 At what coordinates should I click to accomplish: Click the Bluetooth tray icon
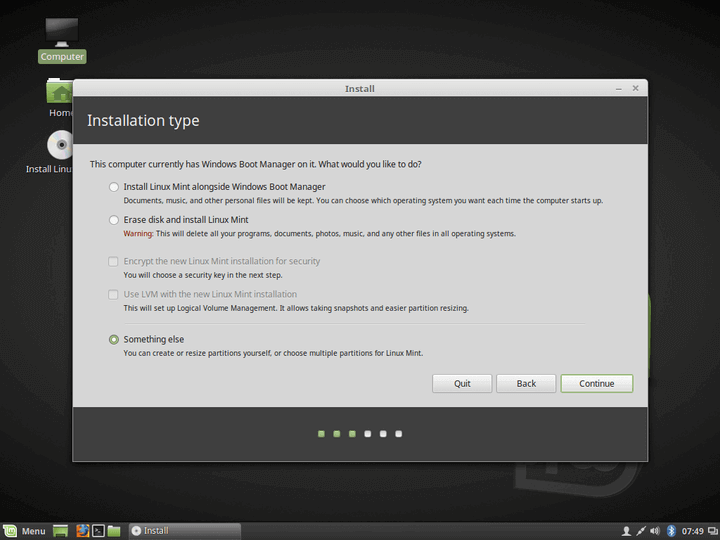tap(671, 531)
